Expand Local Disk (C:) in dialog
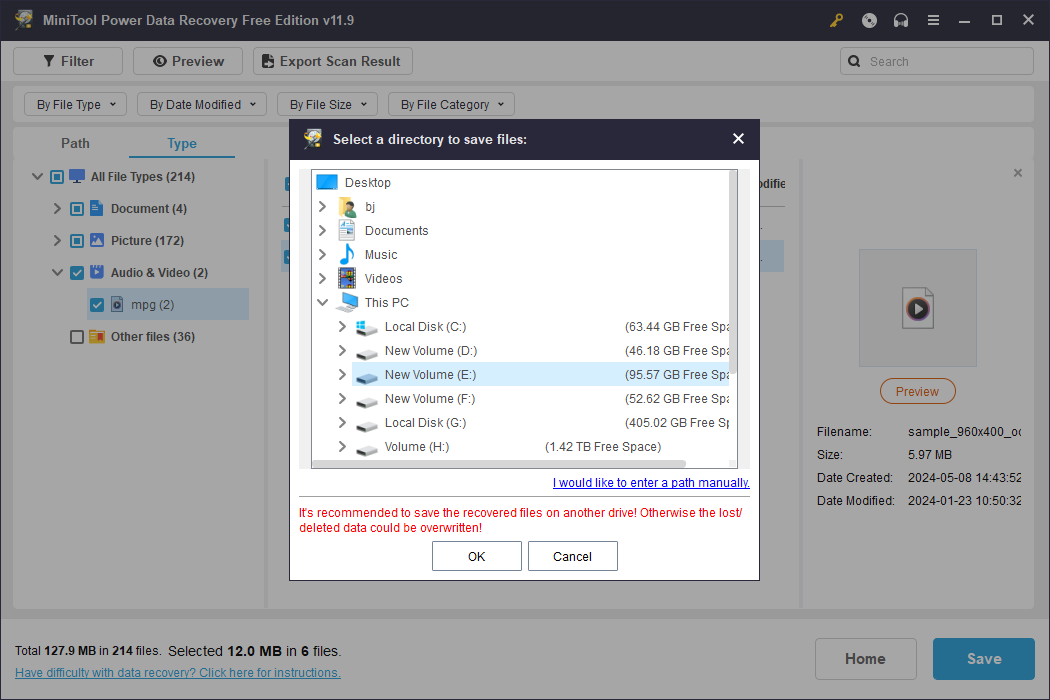 click(342, 326)
